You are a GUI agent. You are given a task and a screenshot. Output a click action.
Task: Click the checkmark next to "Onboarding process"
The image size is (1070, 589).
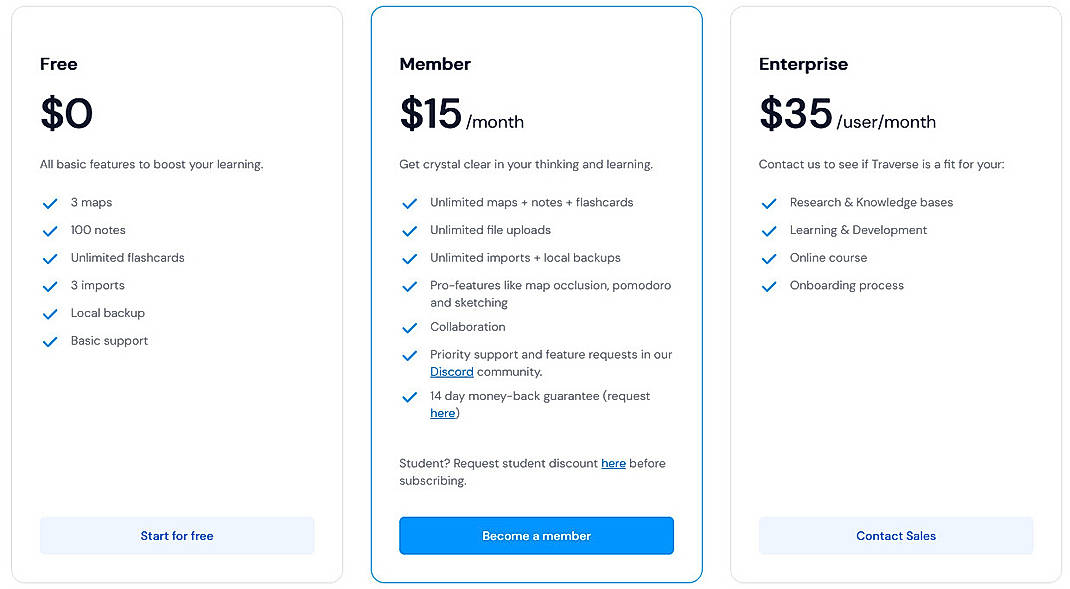pyautogui.click(x=768, y=285)
